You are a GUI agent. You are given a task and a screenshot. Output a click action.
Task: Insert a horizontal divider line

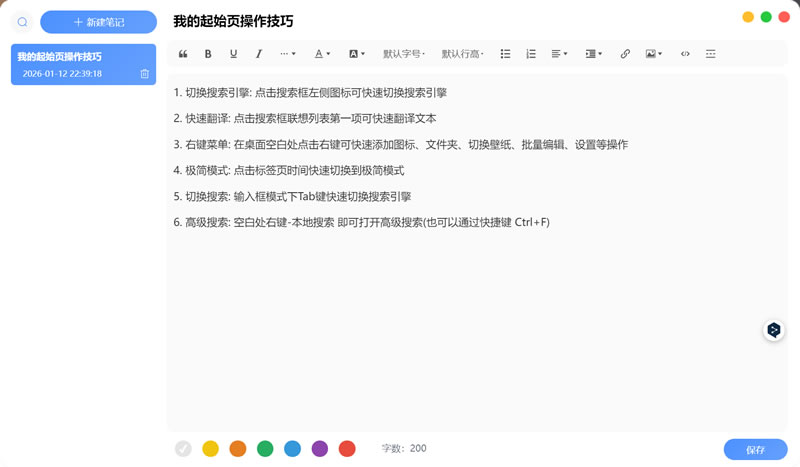[x=711, y=54]
